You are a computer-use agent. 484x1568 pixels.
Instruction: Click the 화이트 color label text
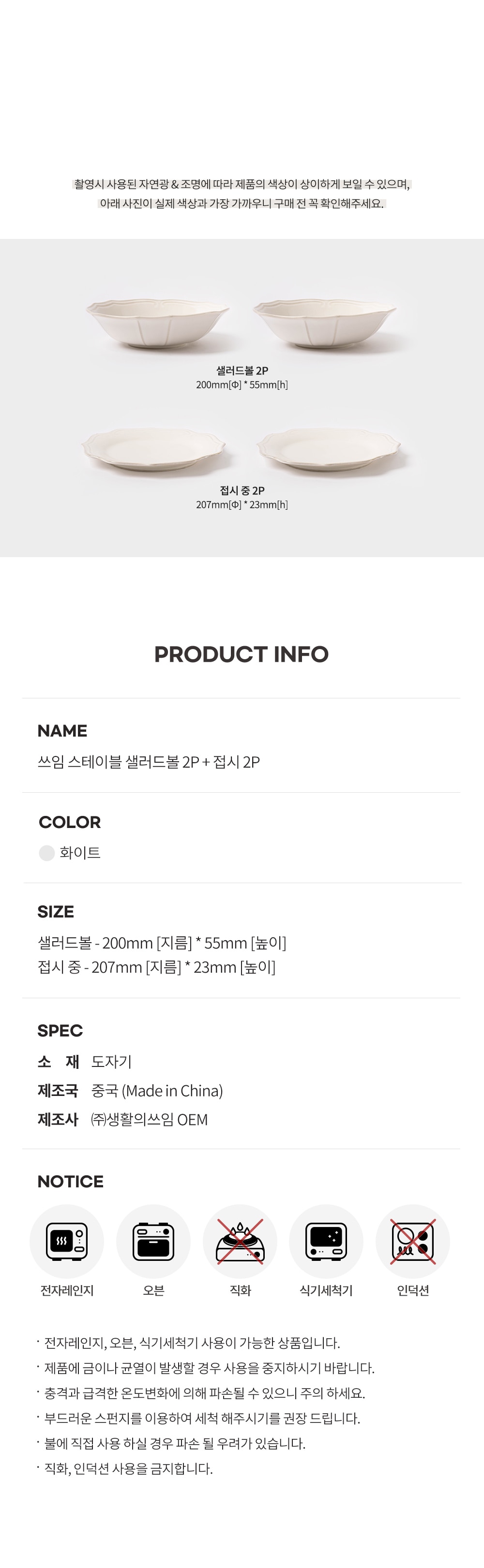80,853
